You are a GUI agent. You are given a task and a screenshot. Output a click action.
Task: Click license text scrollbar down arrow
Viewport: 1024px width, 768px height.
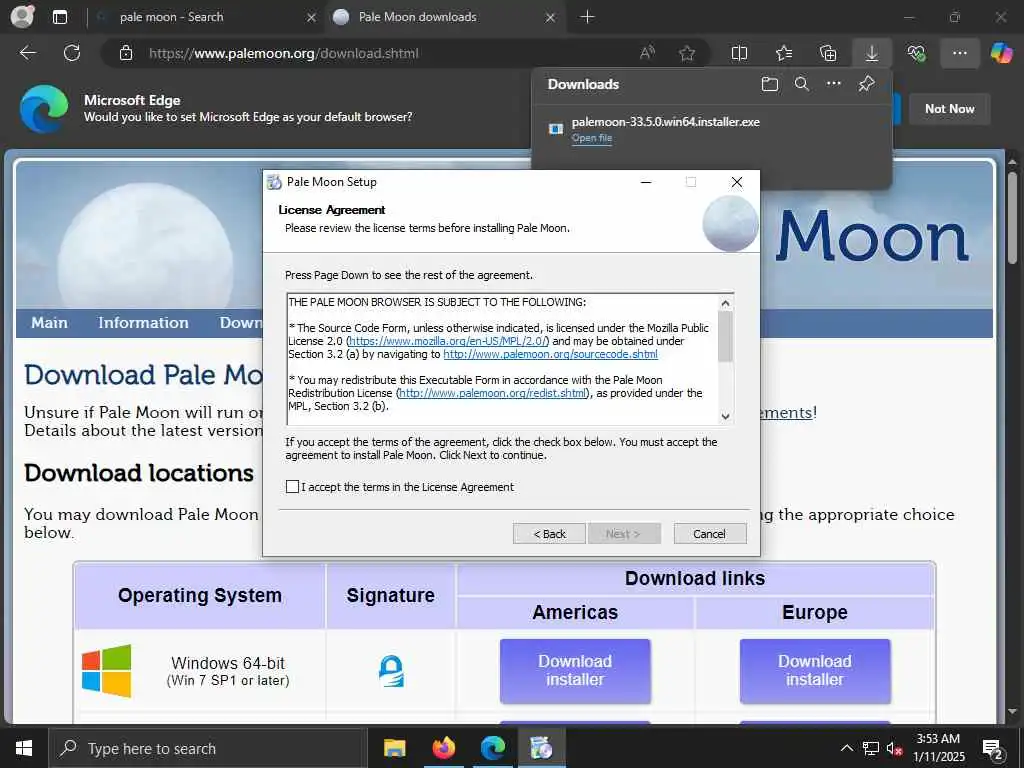(x=725, y=416)
